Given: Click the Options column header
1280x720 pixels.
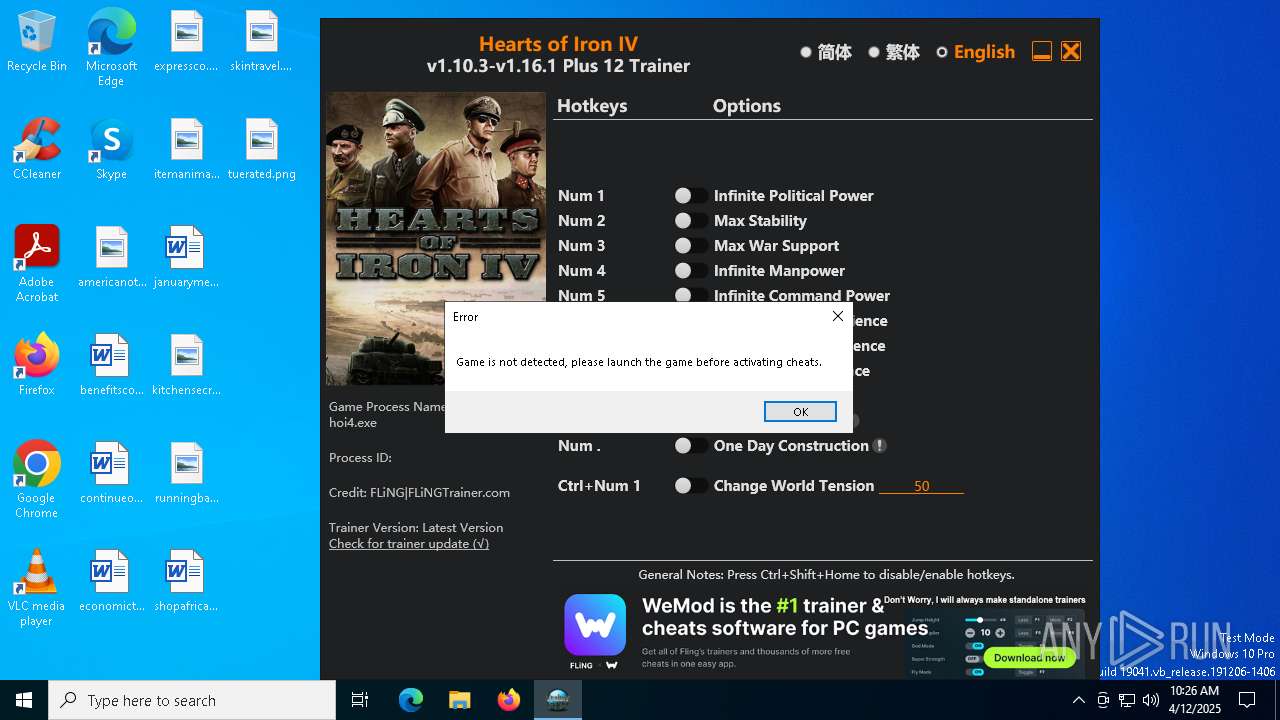Looking at the screenshot, I should 747,106.
